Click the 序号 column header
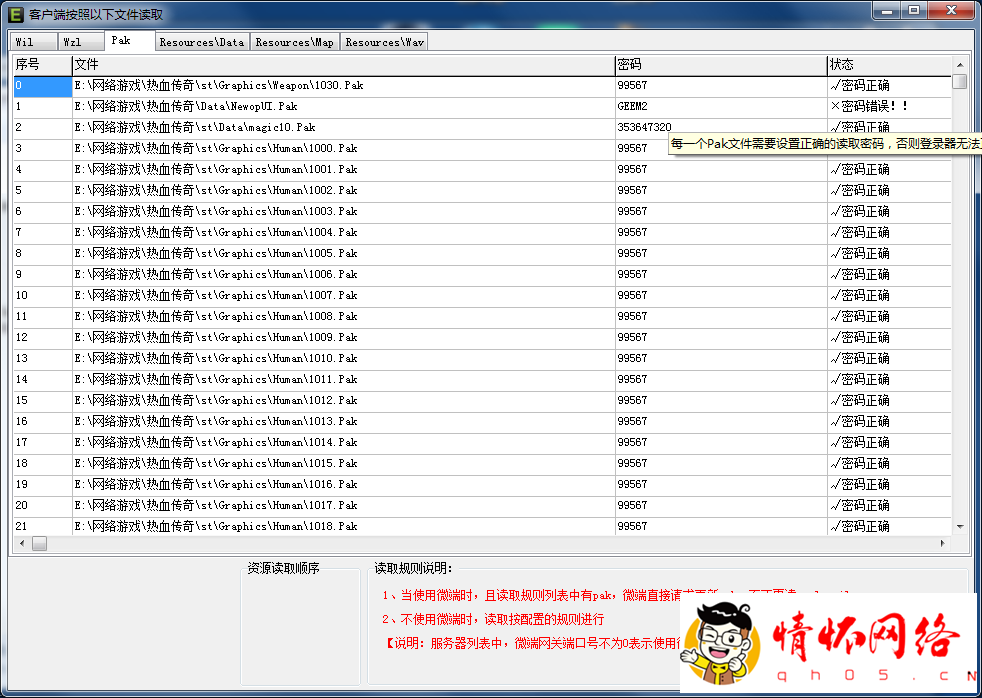The image size is (982, 698). click(x=43, y=64)
